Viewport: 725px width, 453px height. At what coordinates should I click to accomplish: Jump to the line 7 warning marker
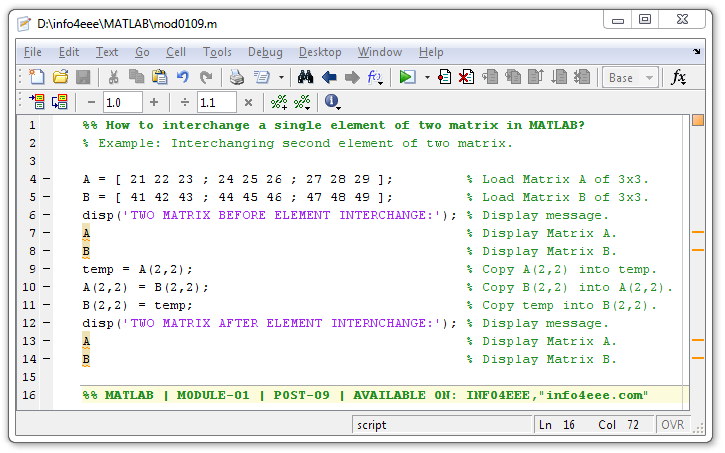tap(698, 232)
